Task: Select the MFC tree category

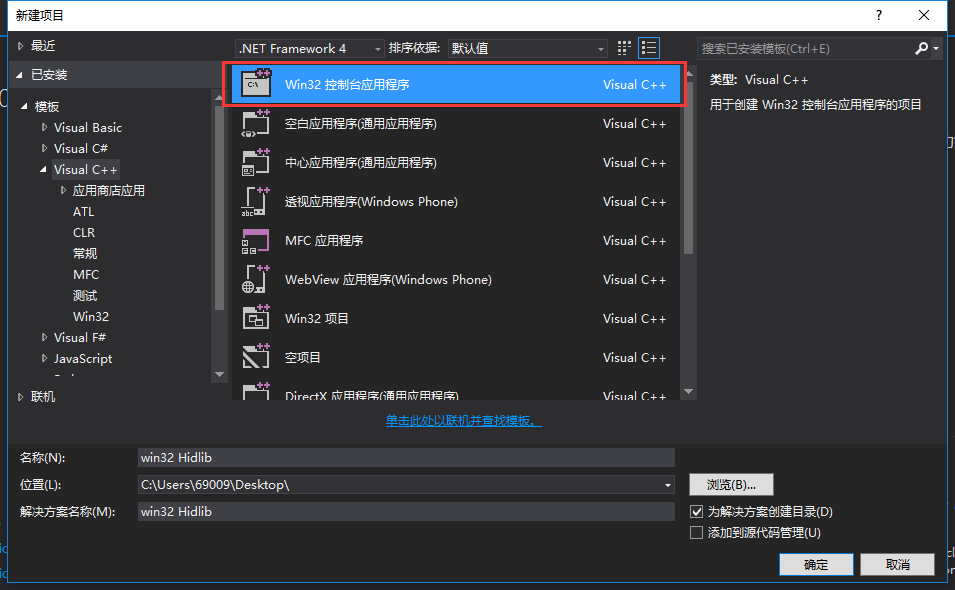Action: point(86,275)
